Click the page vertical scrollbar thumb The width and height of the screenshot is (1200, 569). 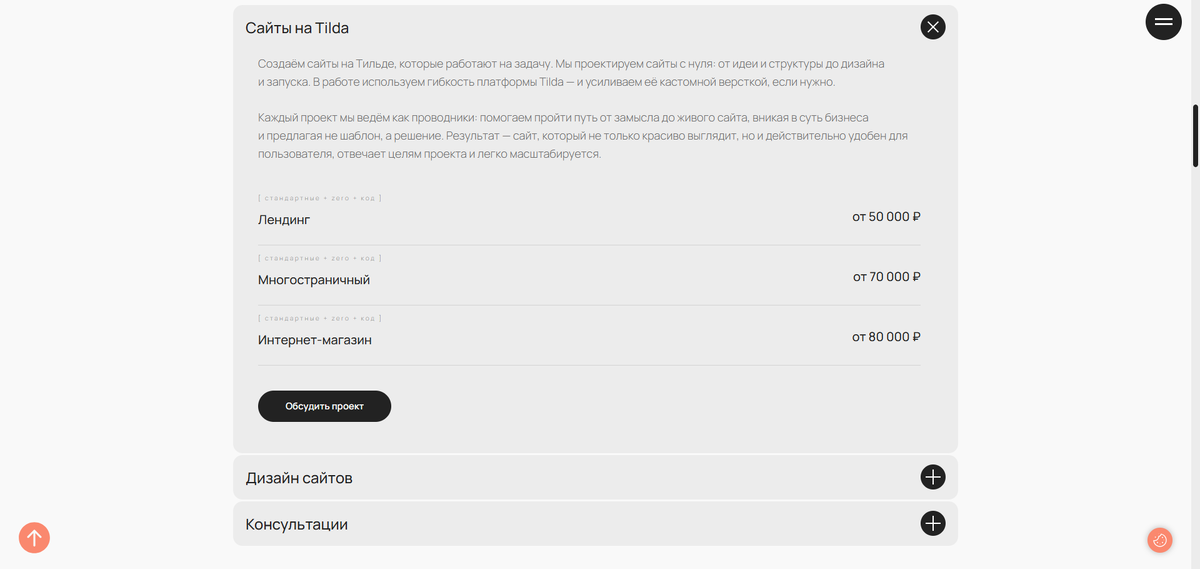pyautogui.click(x=1196, y=135)
